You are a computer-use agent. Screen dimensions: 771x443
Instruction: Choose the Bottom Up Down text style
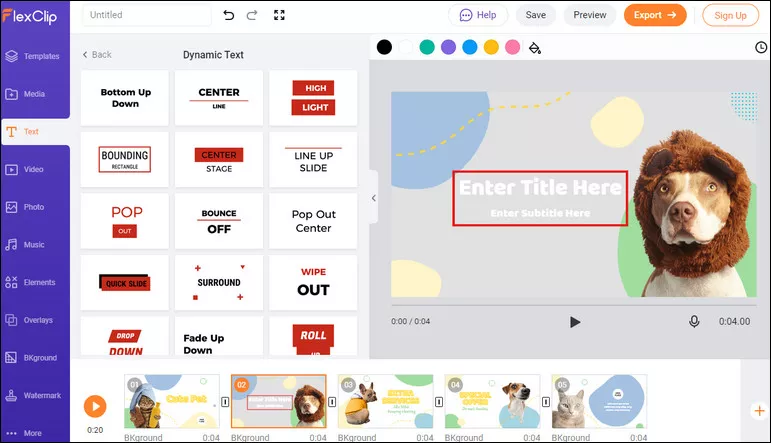(125, 98)
